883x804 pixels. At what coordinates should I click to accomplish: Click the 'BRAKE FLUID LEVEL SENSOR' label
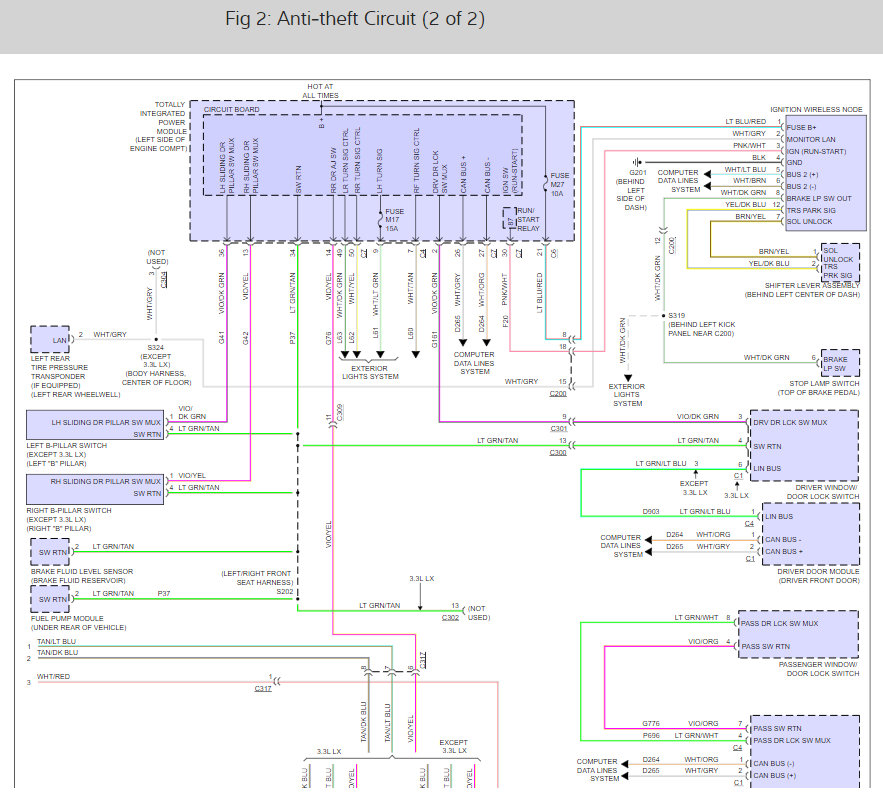pos(82,571)
